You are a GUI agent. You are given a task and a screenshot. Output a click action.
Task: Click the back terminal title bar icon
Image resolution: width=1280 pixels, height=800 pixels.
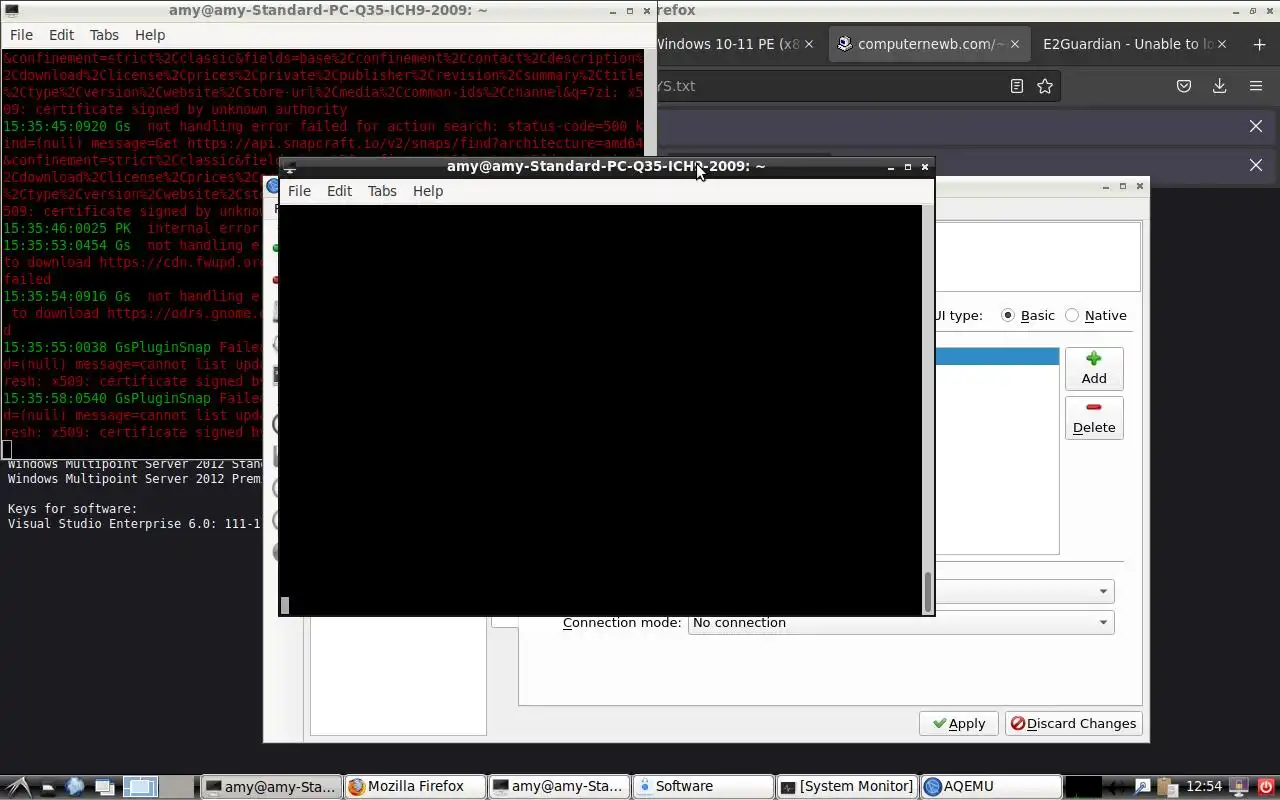pyautogui.click(x=12, y=10)
